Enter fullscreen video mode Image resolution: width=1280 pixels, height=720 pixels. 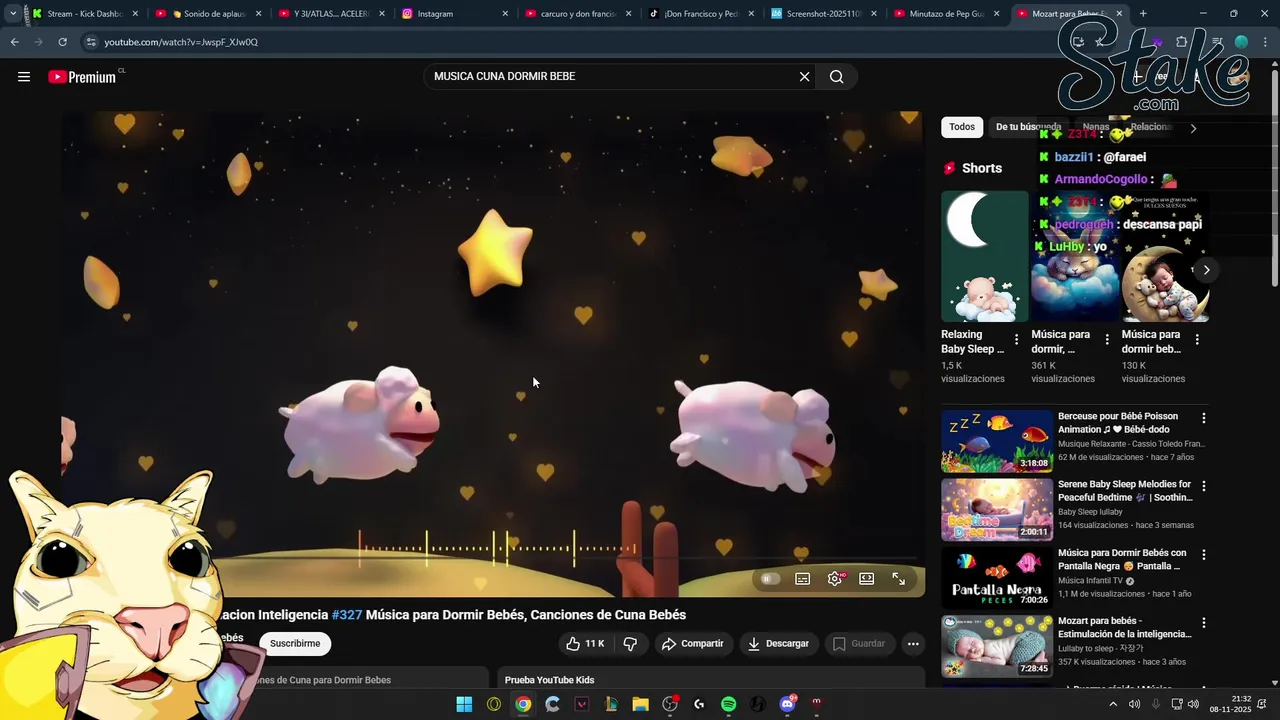[x=899, y=579]
